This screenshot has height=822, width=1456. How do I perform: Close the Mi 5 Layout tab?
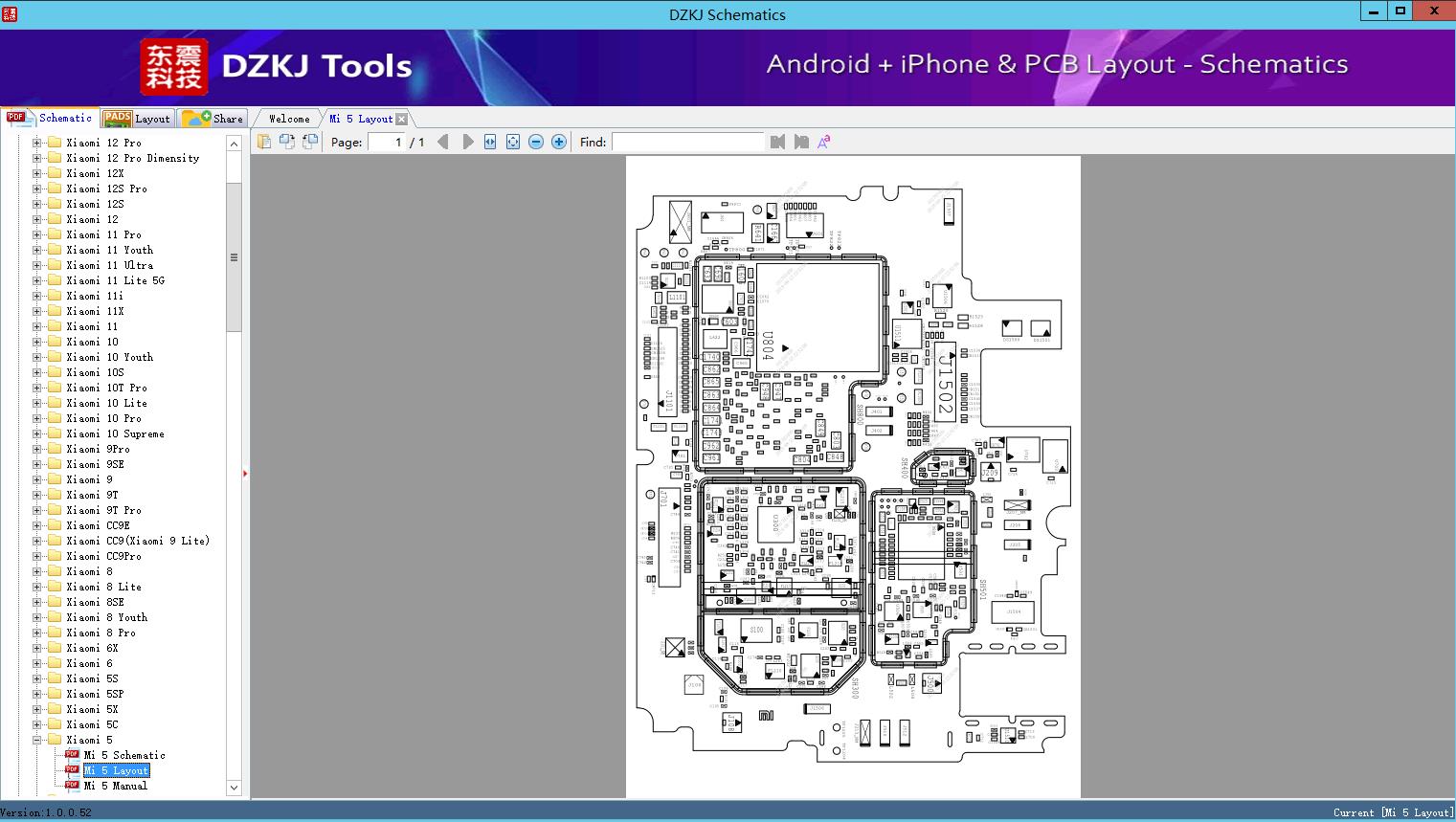coord(401,119)
